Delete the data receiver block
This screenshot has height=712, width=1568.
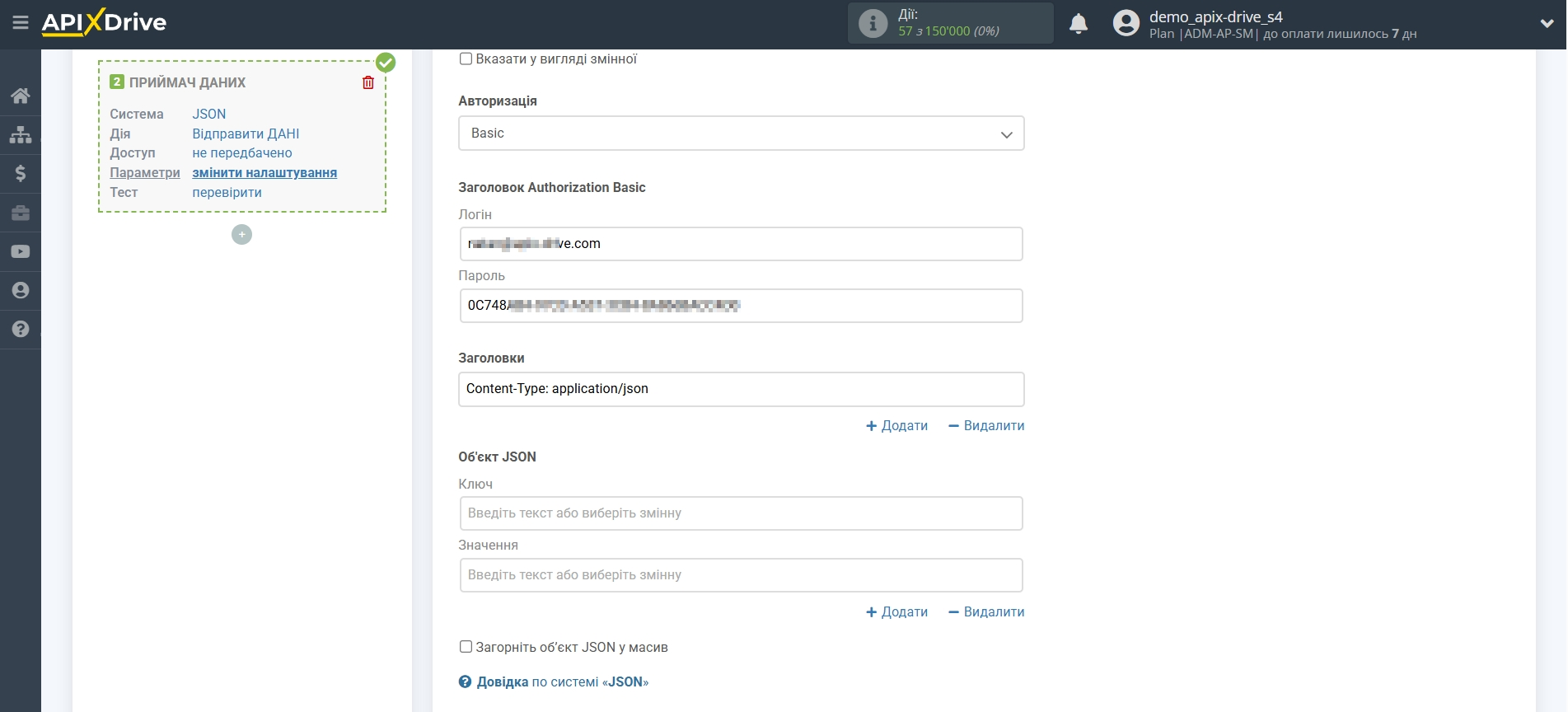click(x=368, y=82)
